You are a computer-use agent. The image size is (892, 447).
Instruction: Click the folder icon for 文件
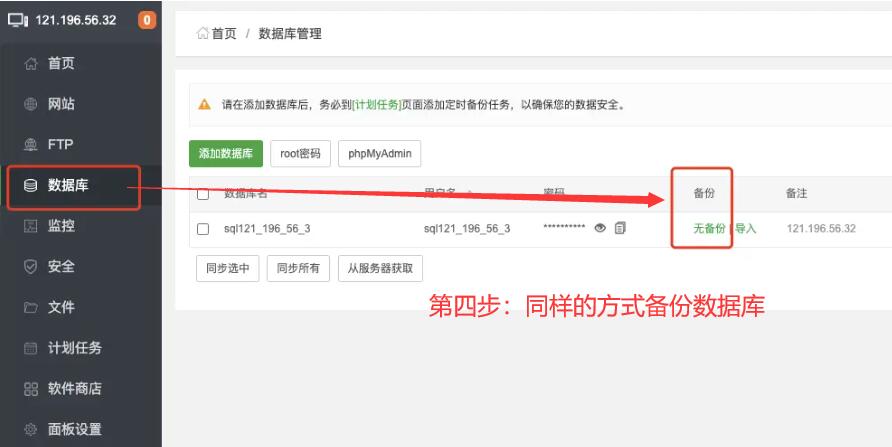pyautogui.click(x=30, y=307)
